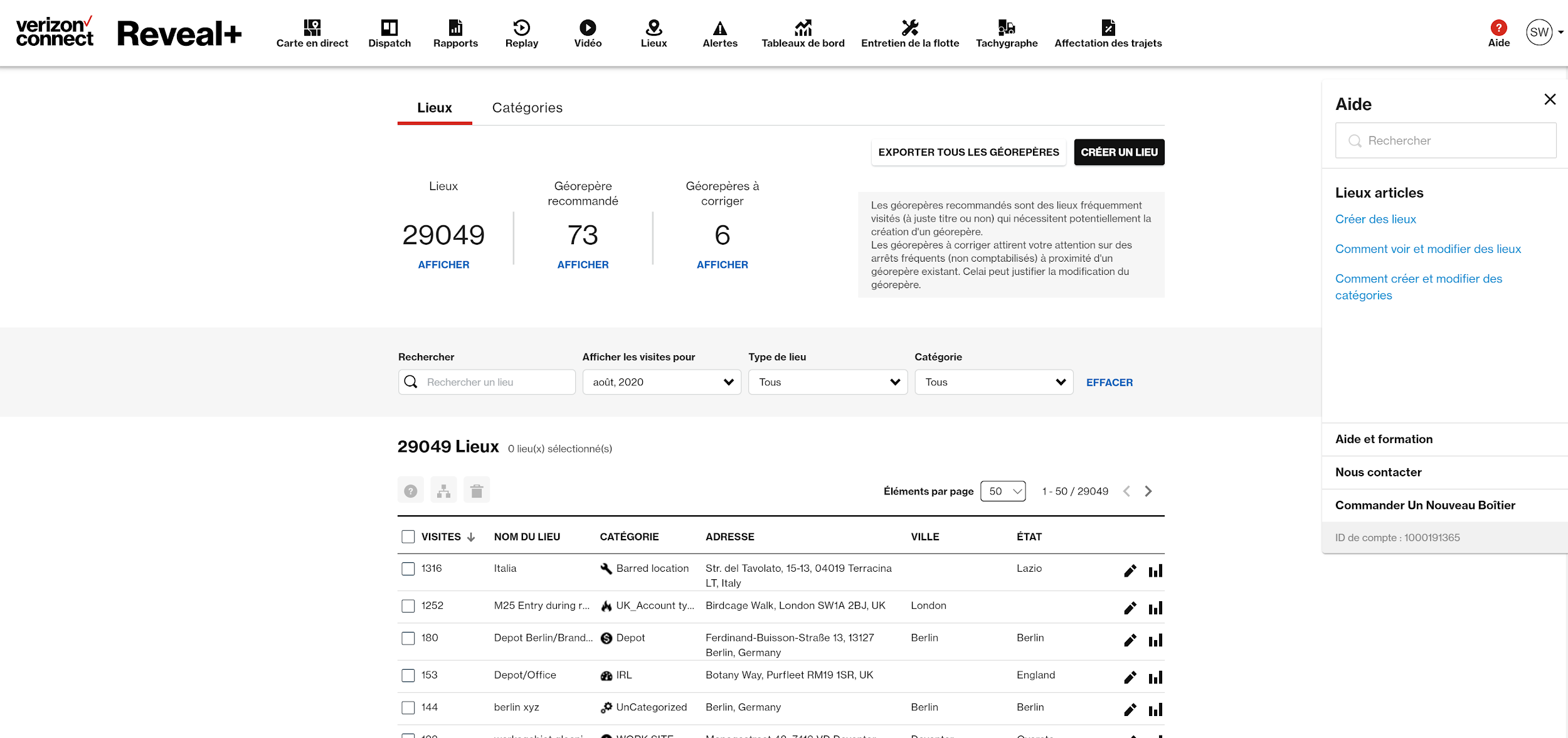Open Entretien de la flotte
Viewport: 1568px width, 738px height.
(x=910, y=33)
